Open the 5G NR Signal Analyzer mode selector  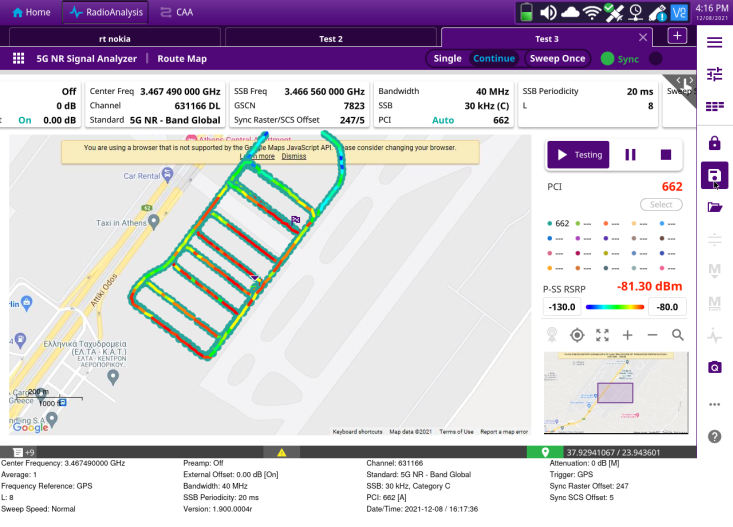86,58
